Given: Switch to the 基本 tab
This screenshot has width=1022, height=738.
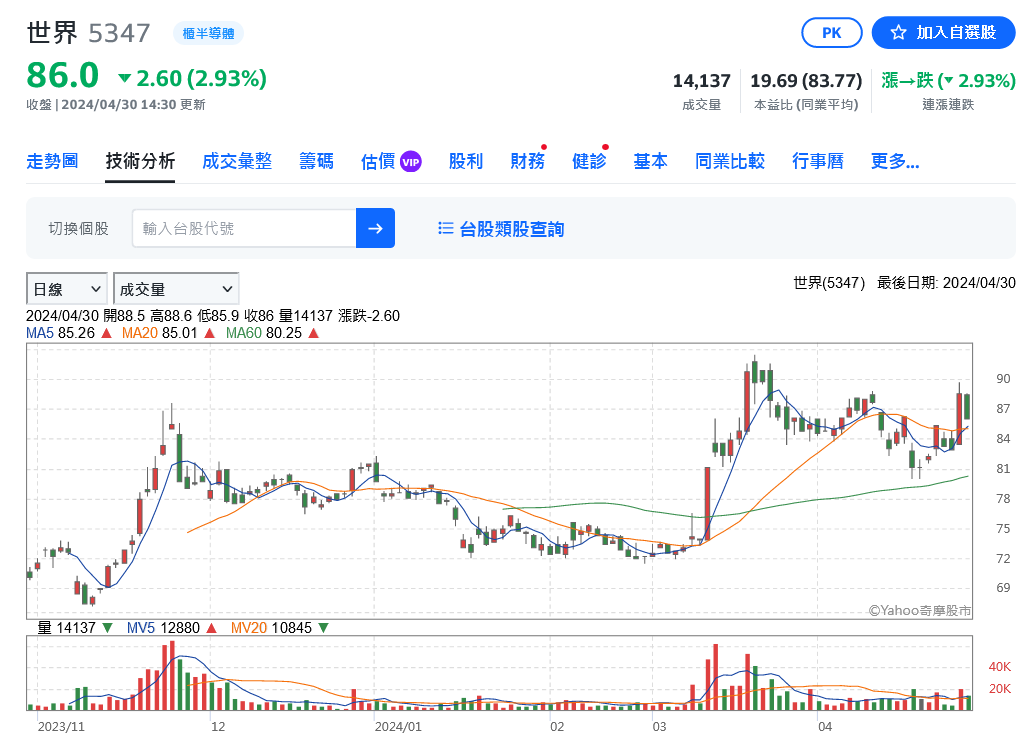Looking at the screenshot, I should (650, 161).
